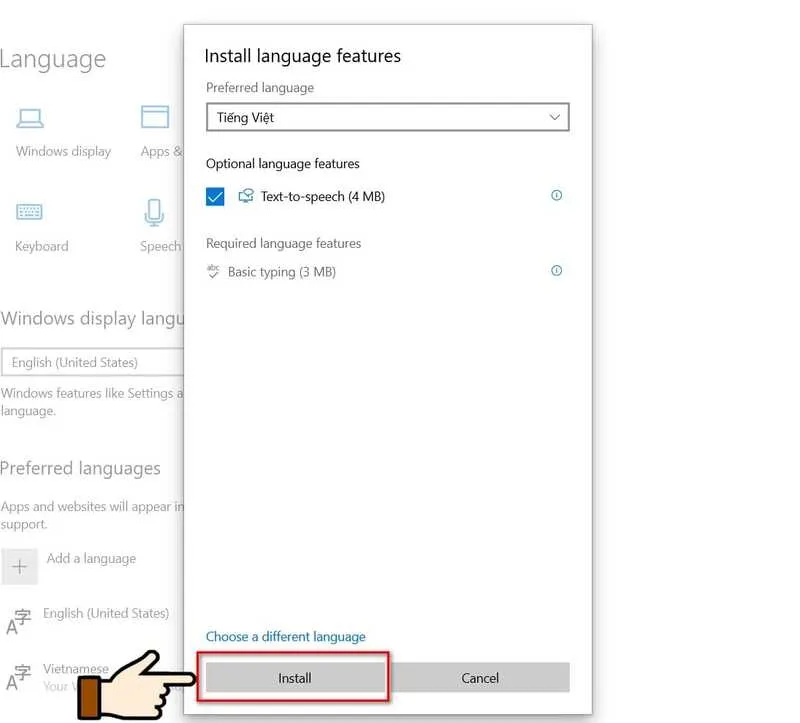Click the Keyboard settings icon

point(29,212)
